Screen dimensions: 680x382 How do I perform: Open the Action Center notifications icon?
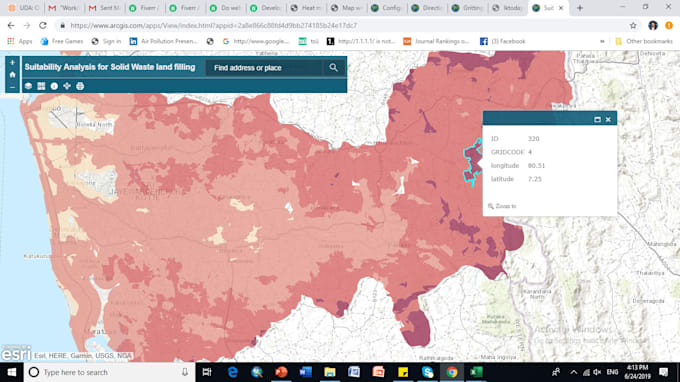click(x=664, y=372)
